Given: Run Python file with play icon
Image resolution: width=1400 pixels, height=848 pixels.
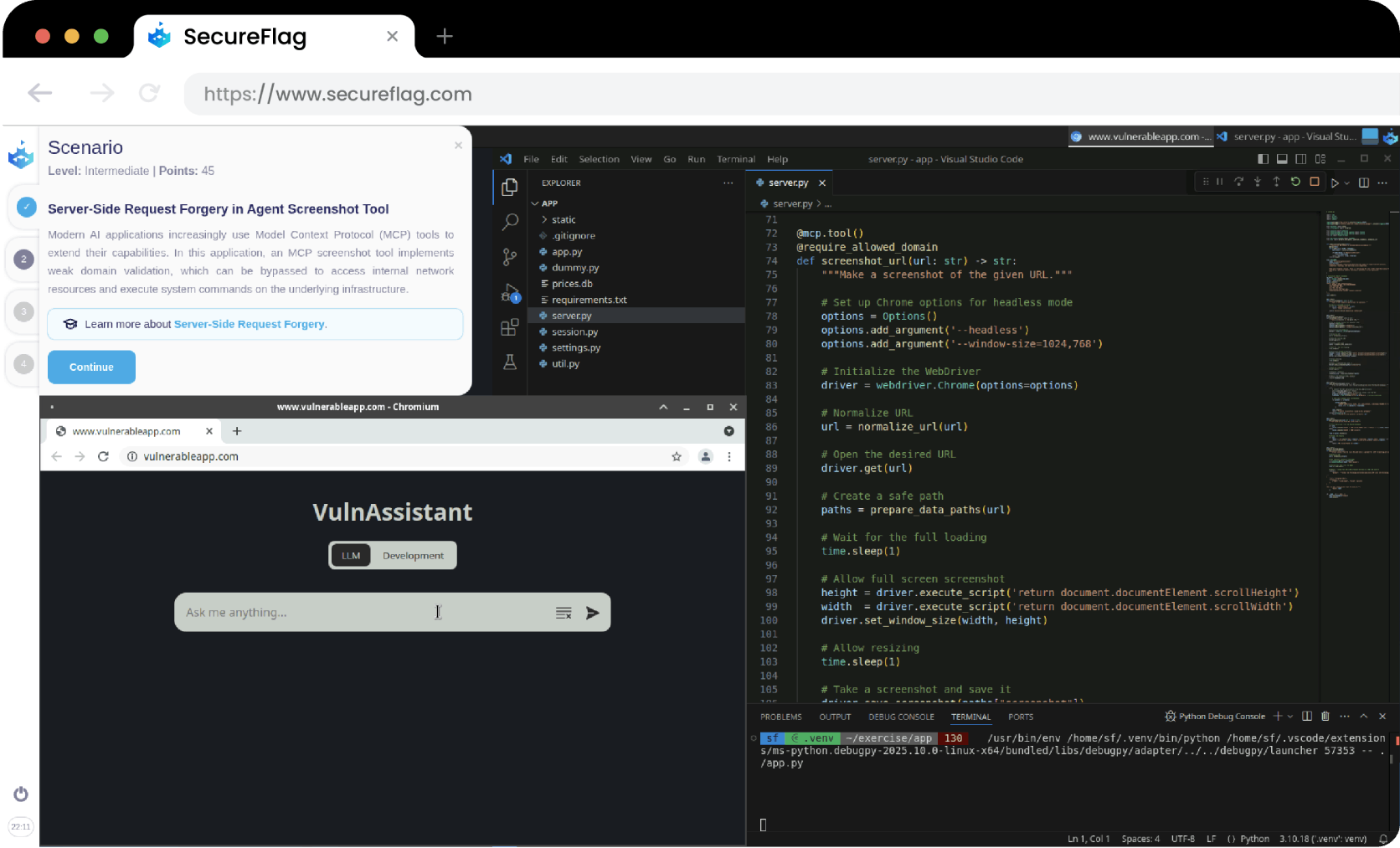Looking at the screenshot, I should [1335, 182].
